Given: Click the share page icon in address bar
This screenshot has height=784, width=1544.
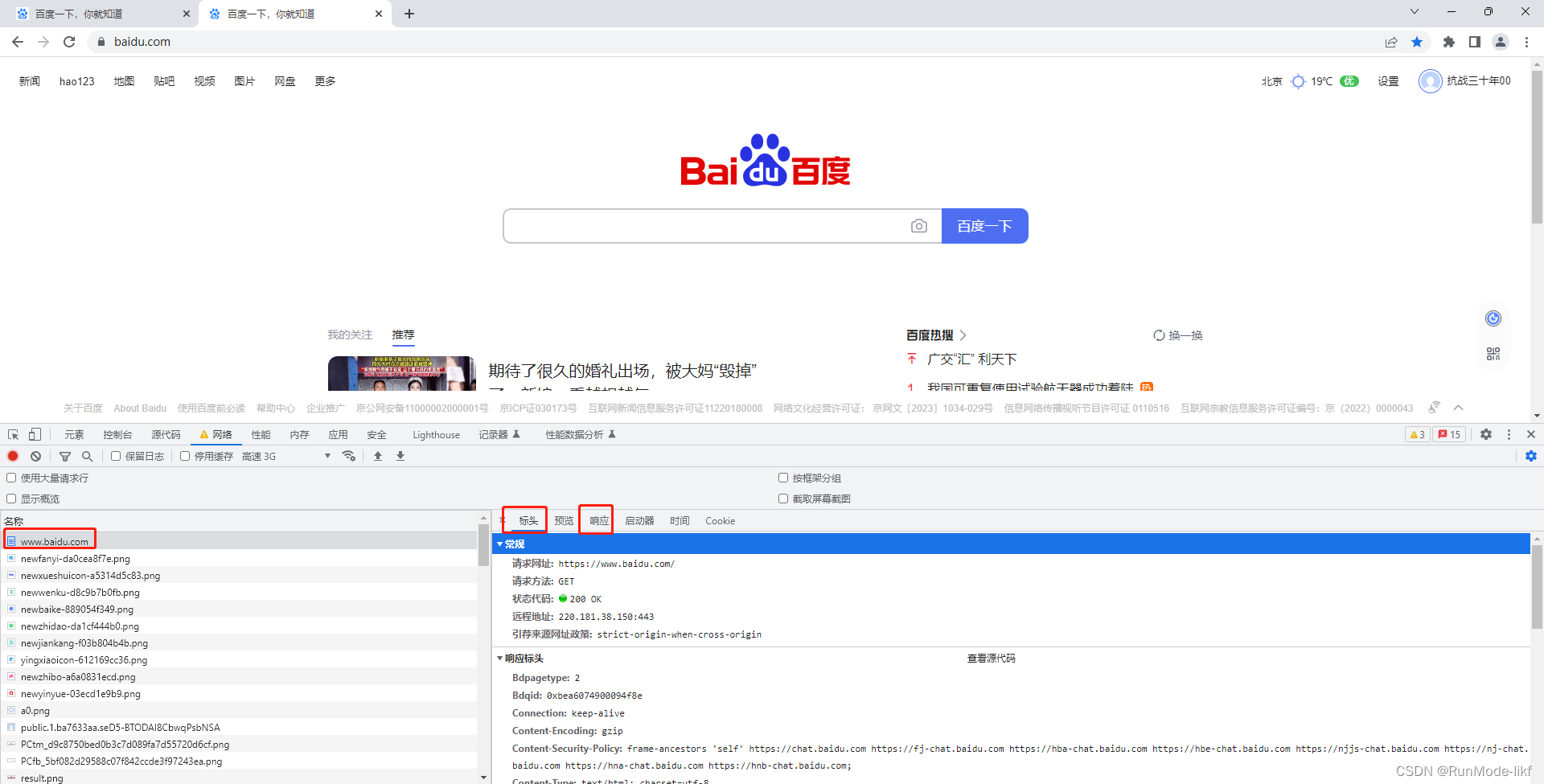Looking at the screenshot, I should [1391, 42].
